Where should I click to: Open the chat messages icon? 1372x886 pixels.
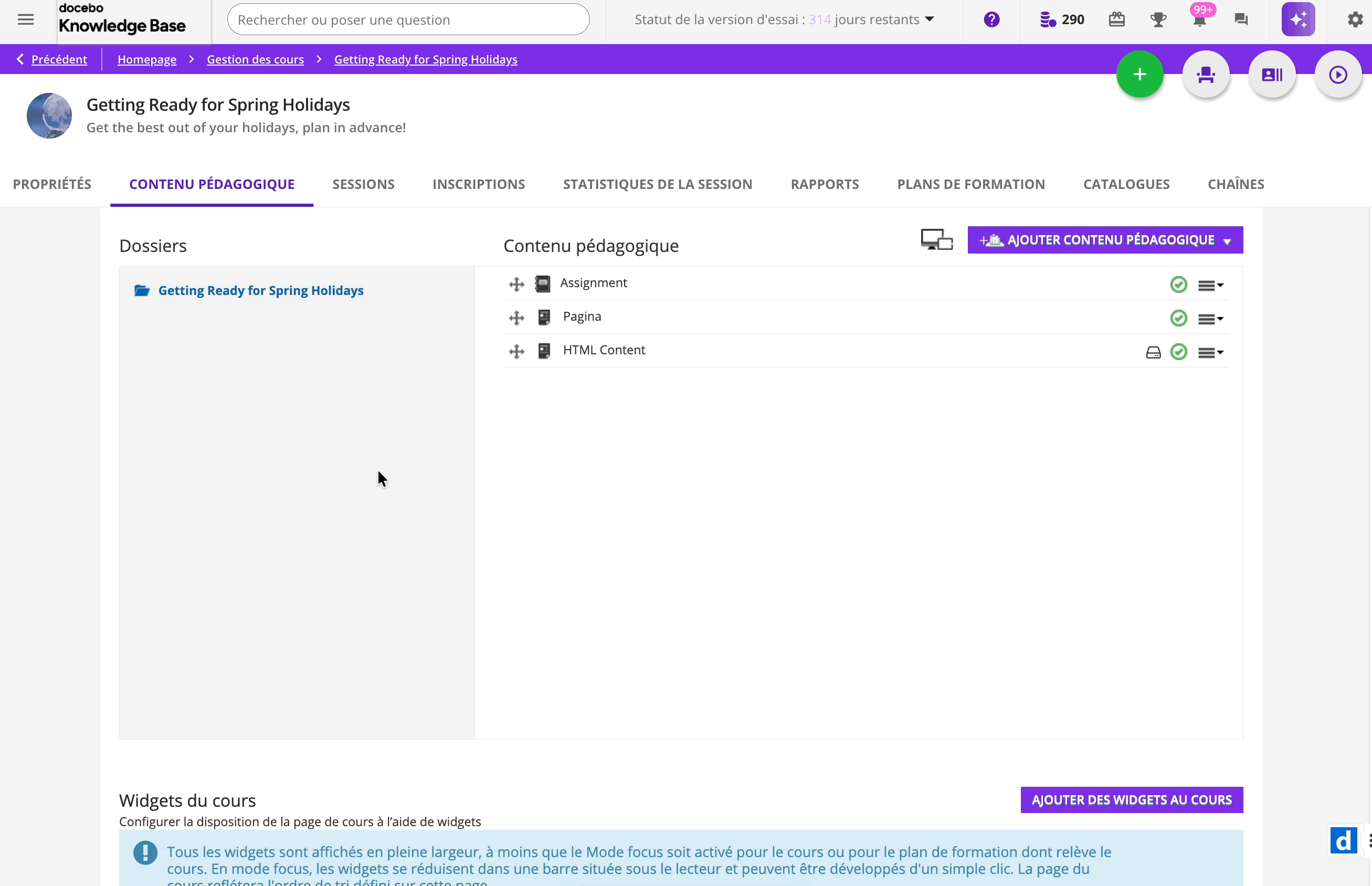click(x=1241, y=19)
